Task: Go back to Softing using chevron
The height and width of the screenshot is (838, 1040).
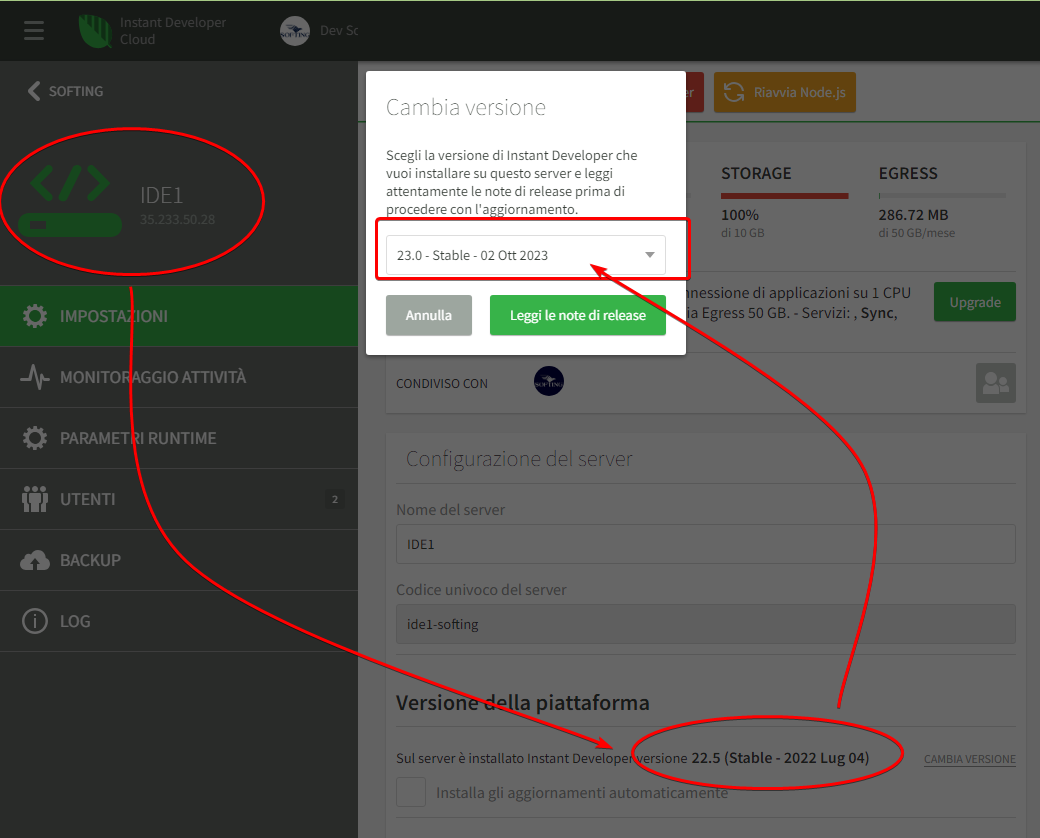Action: tap(34, 91)
